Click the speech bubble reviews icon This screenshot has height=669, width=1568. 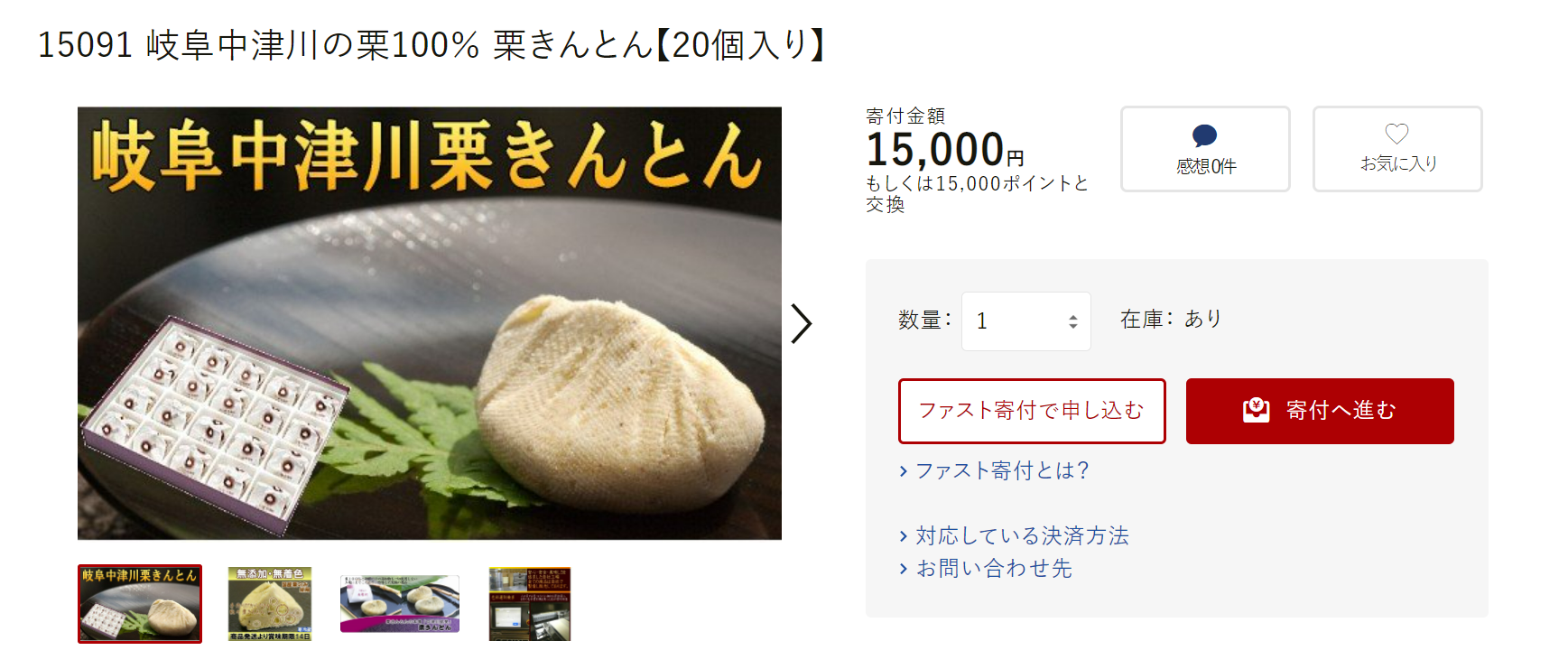[x=1204, y=136]
